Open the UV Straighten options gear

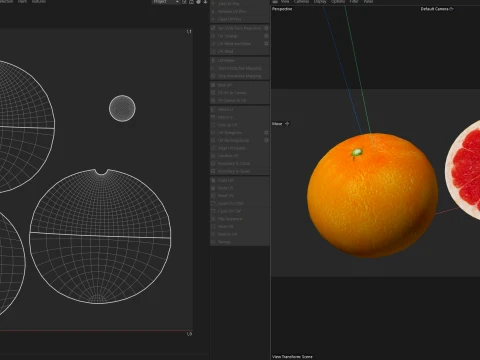point(266,133)
